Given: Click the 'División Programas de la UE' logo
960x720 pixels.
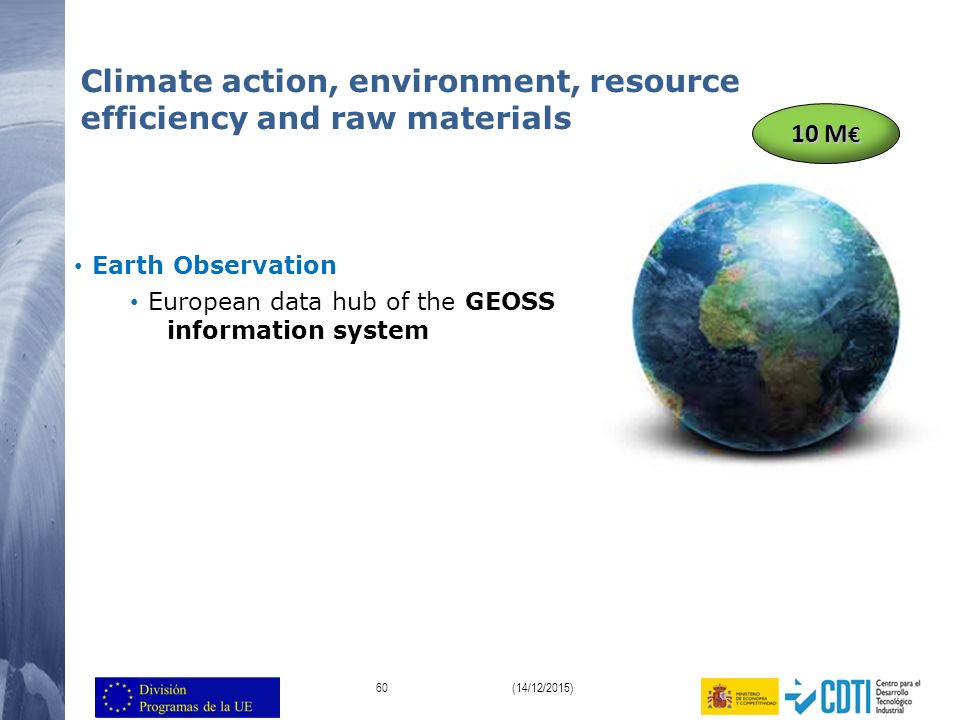Looking at the screenshot, I should [187, 697].
